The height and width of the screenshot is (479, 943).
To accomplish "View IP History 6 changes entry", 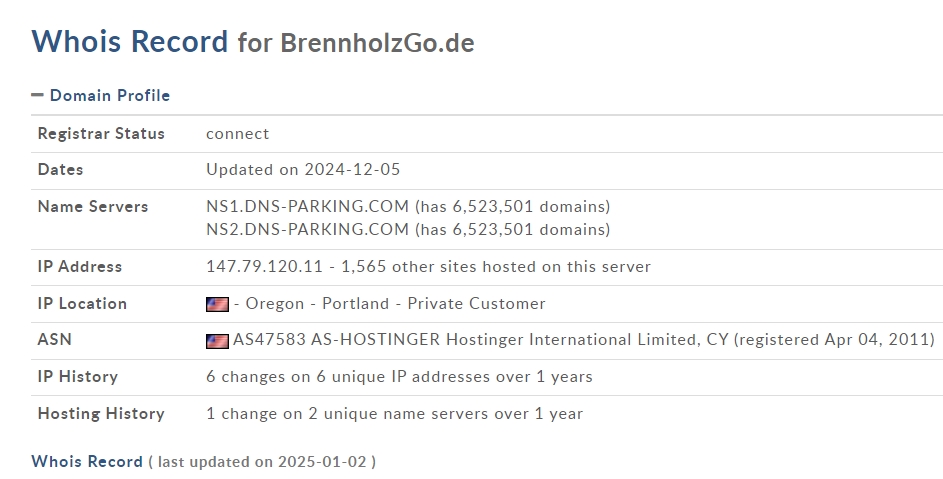I will click(399, 377).
